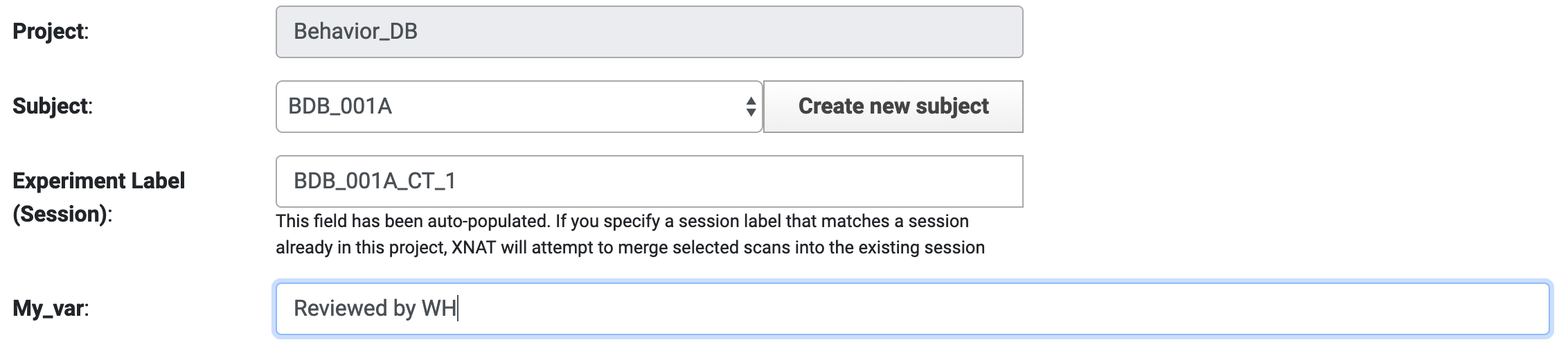
Task: Click the word XNAT in the hint
Action: (474, 248)
